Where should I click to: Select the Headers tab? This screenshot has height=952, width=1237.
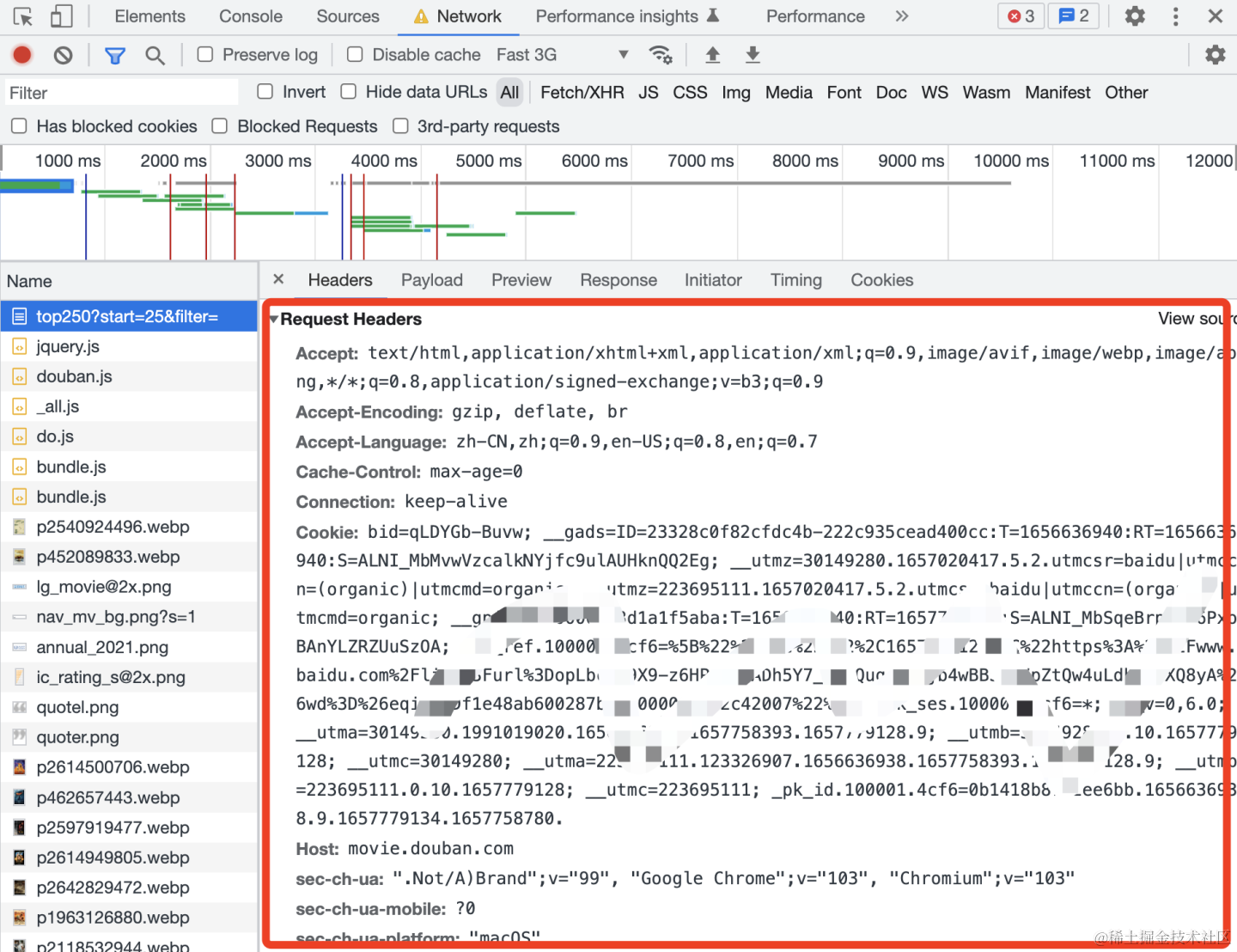coord(340,280)
